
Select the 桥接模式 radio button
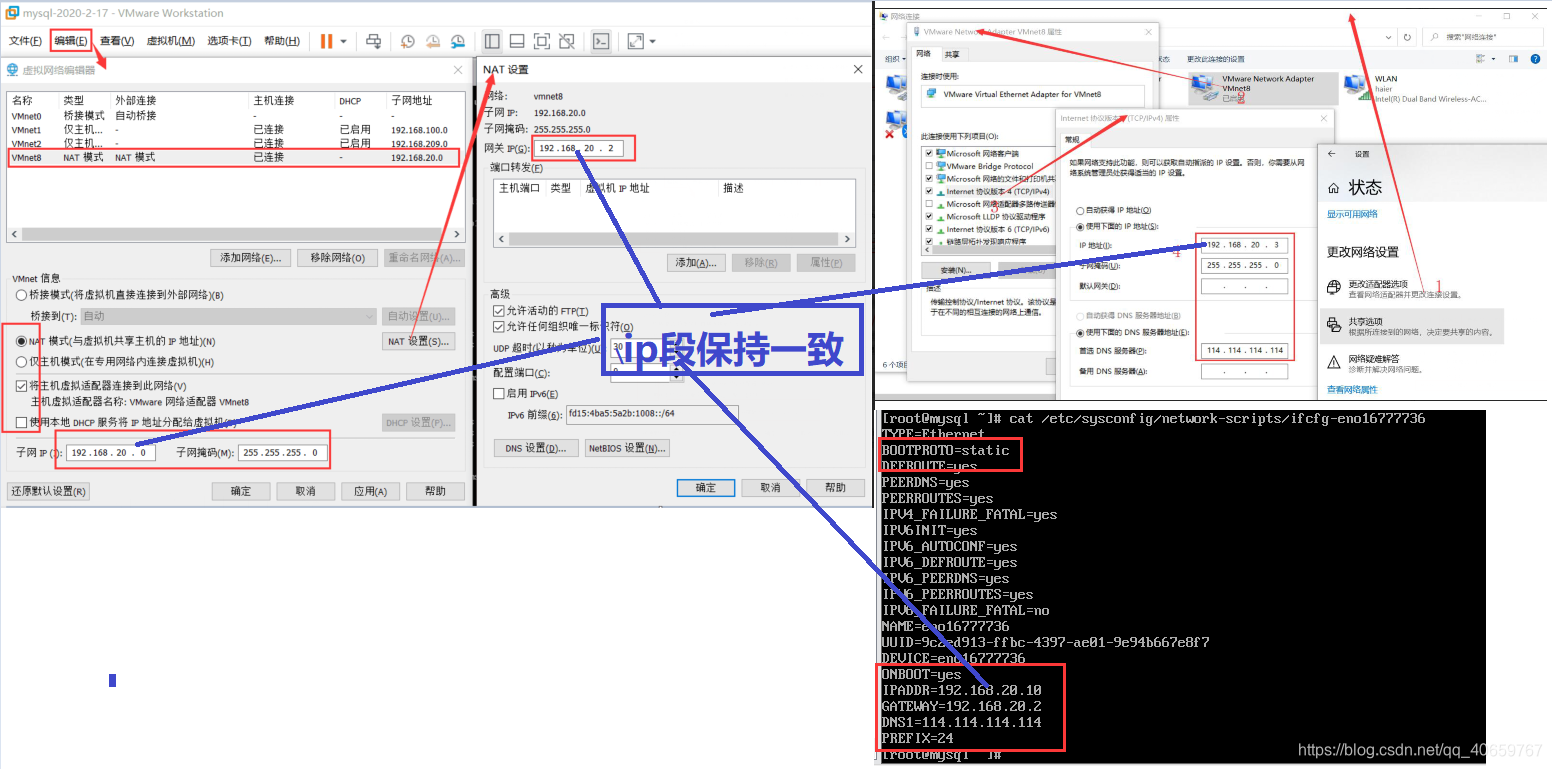(22, 296)
